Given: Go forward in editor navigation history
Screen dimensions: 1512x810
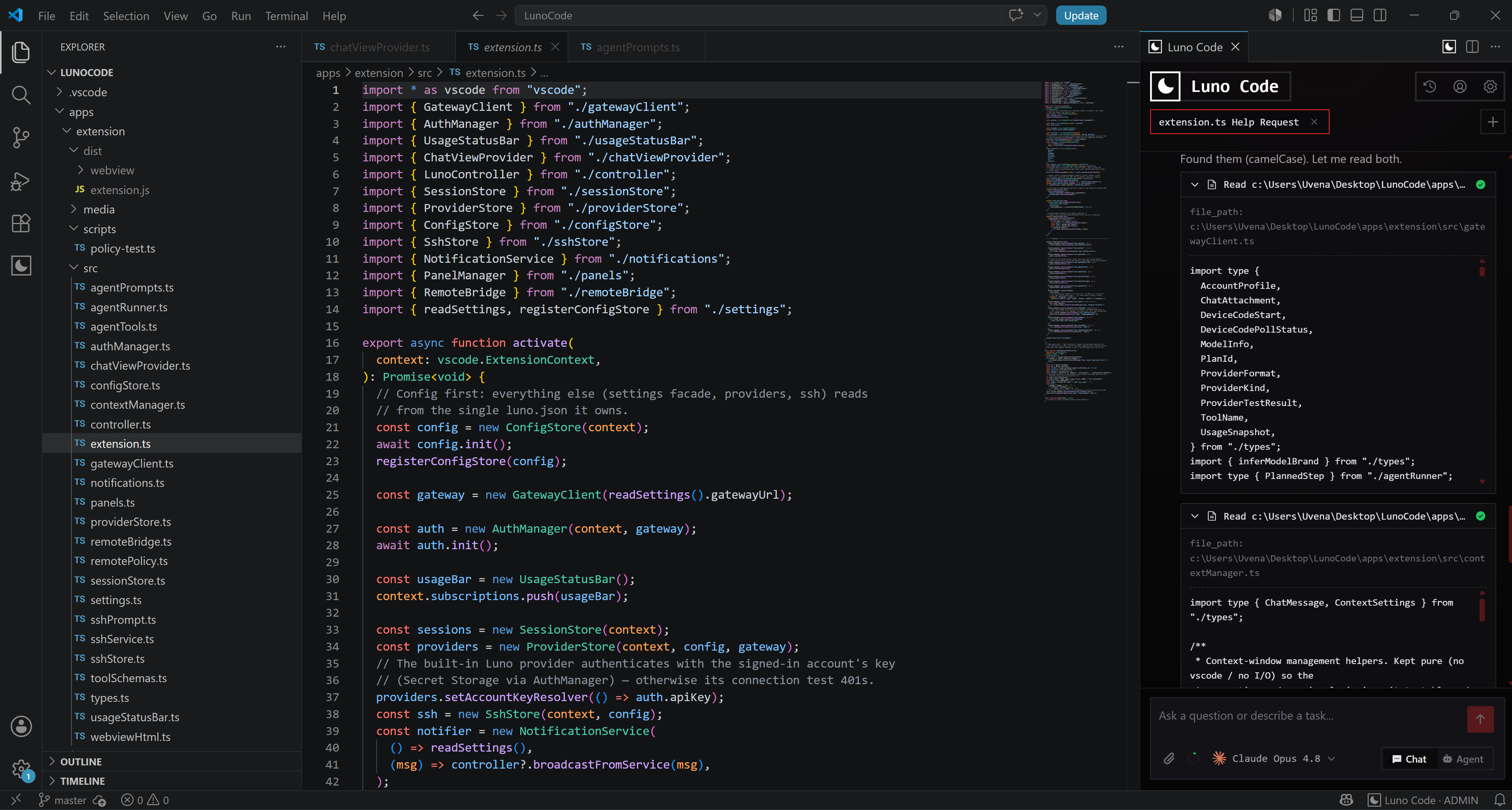Looking at the screenshot, I should (501, 16).
